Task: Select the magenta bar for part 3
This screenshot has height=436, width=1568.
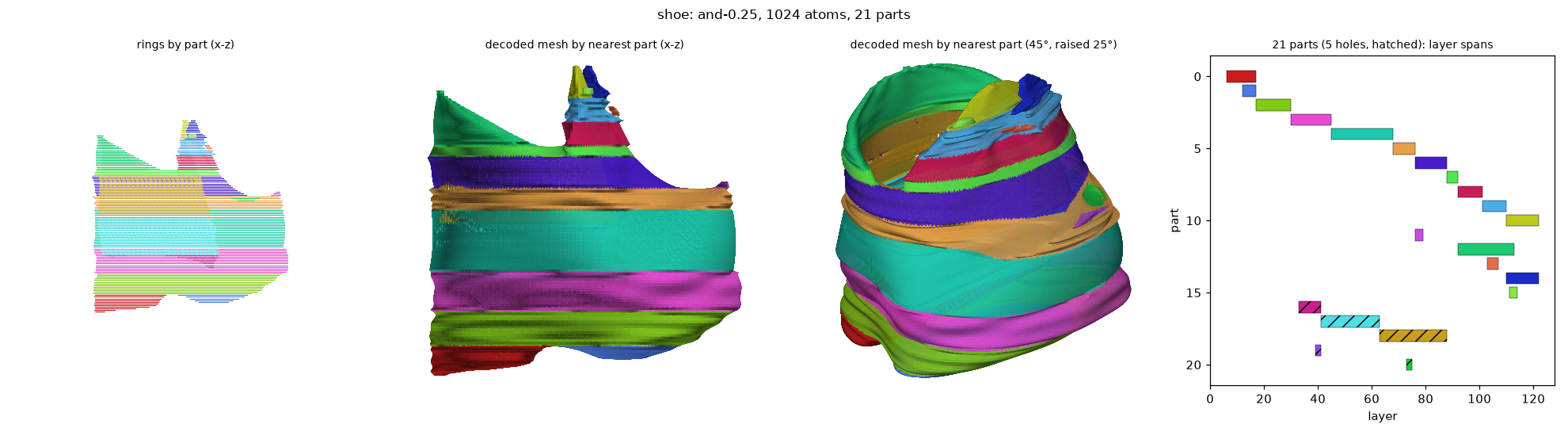Action: 1311,120
